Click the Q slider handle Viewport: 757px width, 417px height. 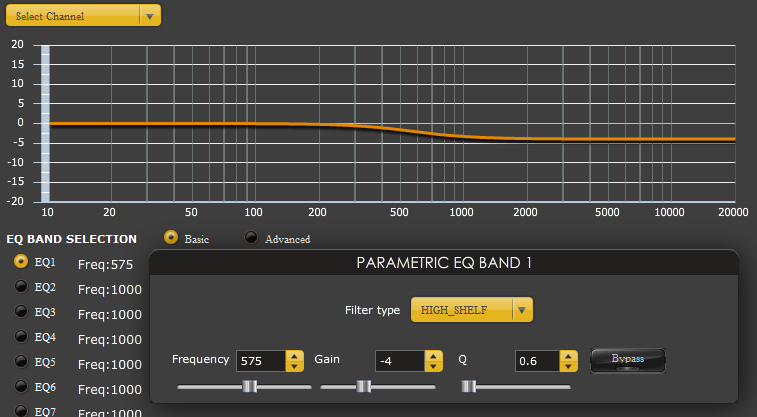pyautogui.click(x=469, y=387)
